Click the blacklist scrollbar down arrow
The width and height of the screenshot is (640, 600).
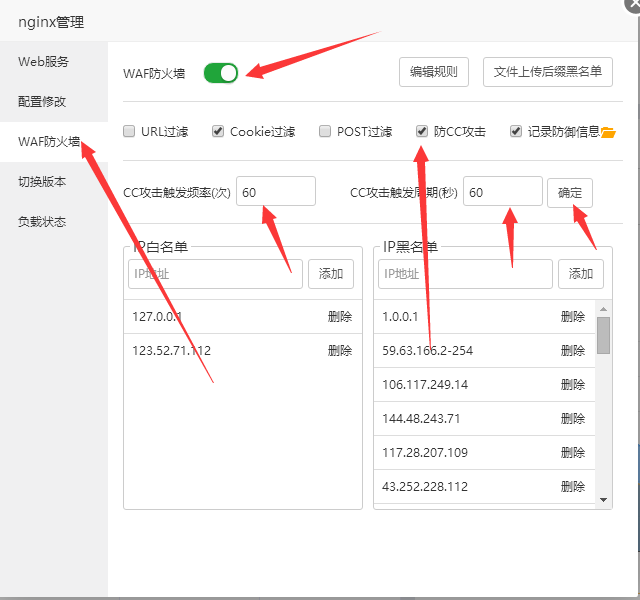[x=604, y=500]
